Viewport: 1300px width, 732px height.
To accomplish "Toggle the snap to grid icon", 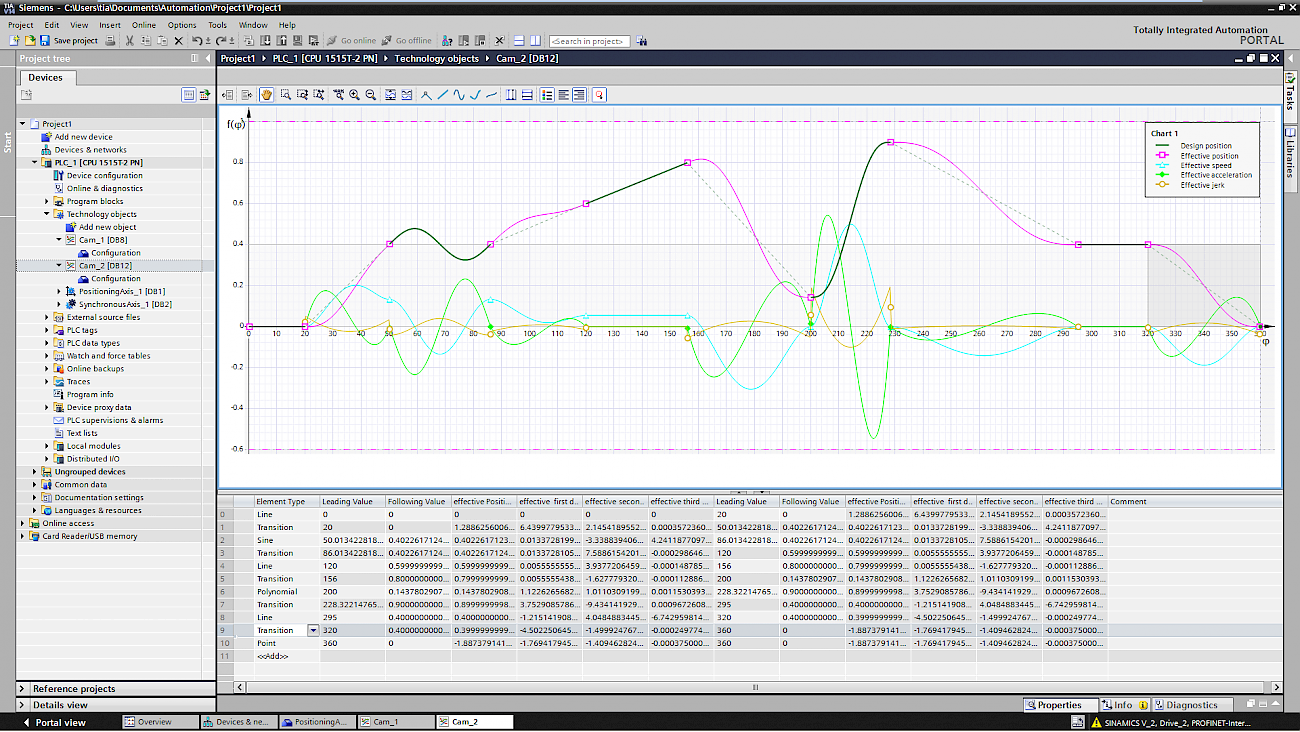I will 599,95.
